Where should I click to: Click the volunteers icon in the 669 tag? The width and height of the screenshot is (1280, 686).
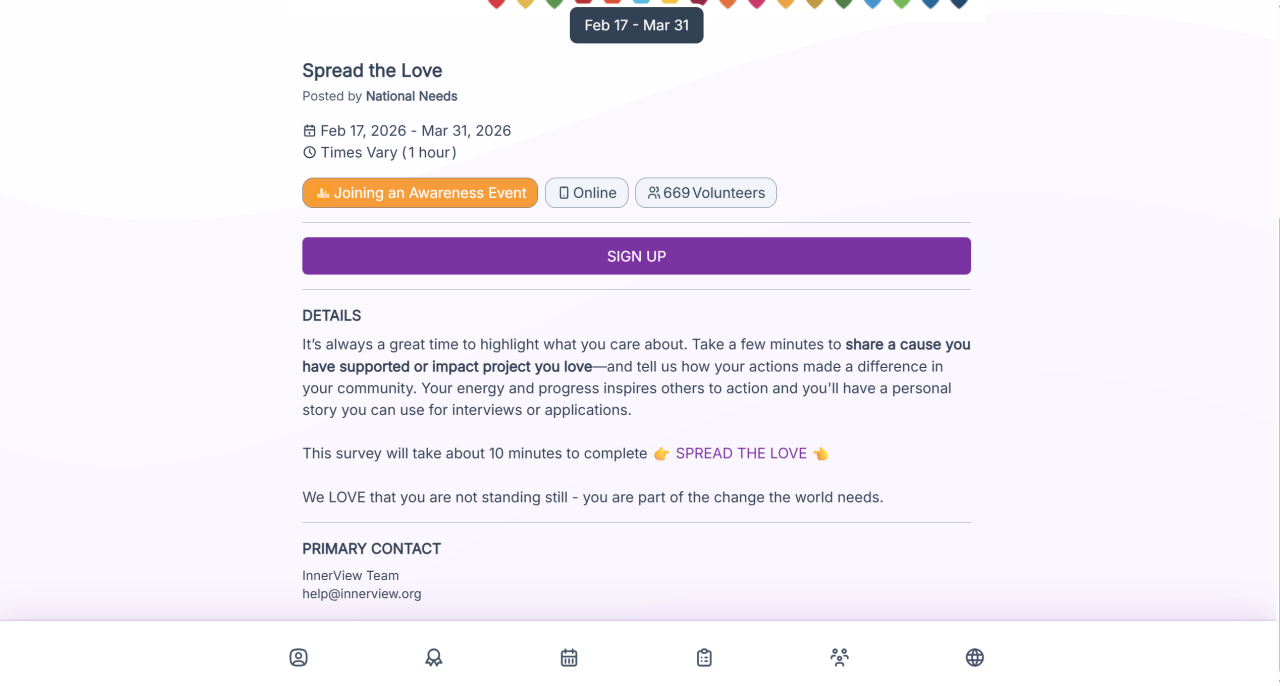point(654,193)
